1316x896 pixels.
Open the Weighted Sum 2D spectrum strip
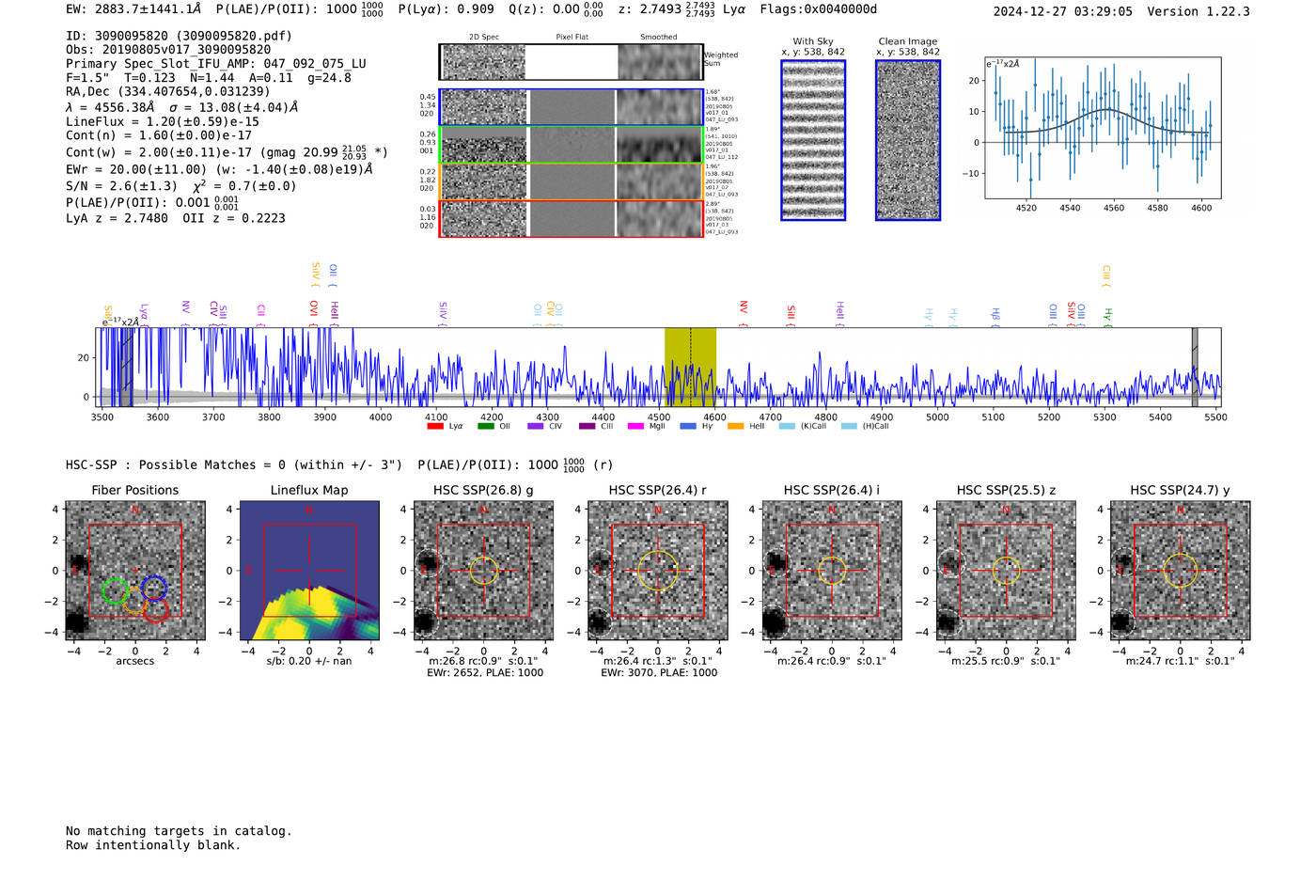point(571,62)
